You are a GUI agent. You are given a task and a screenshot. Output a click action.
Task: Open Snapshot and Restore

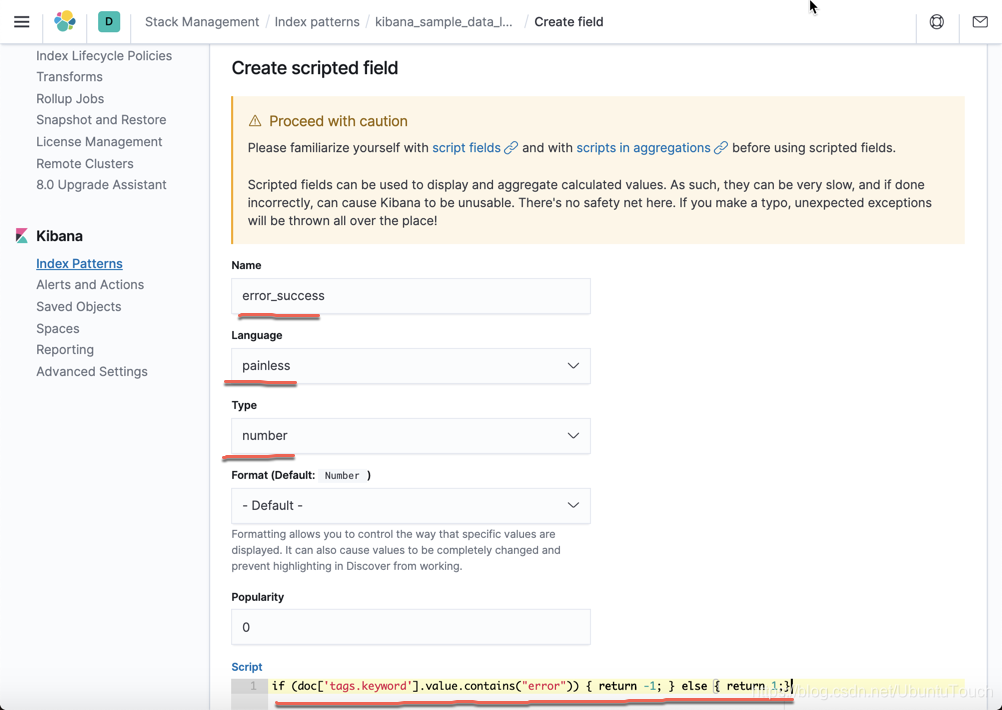click(101, 120)
